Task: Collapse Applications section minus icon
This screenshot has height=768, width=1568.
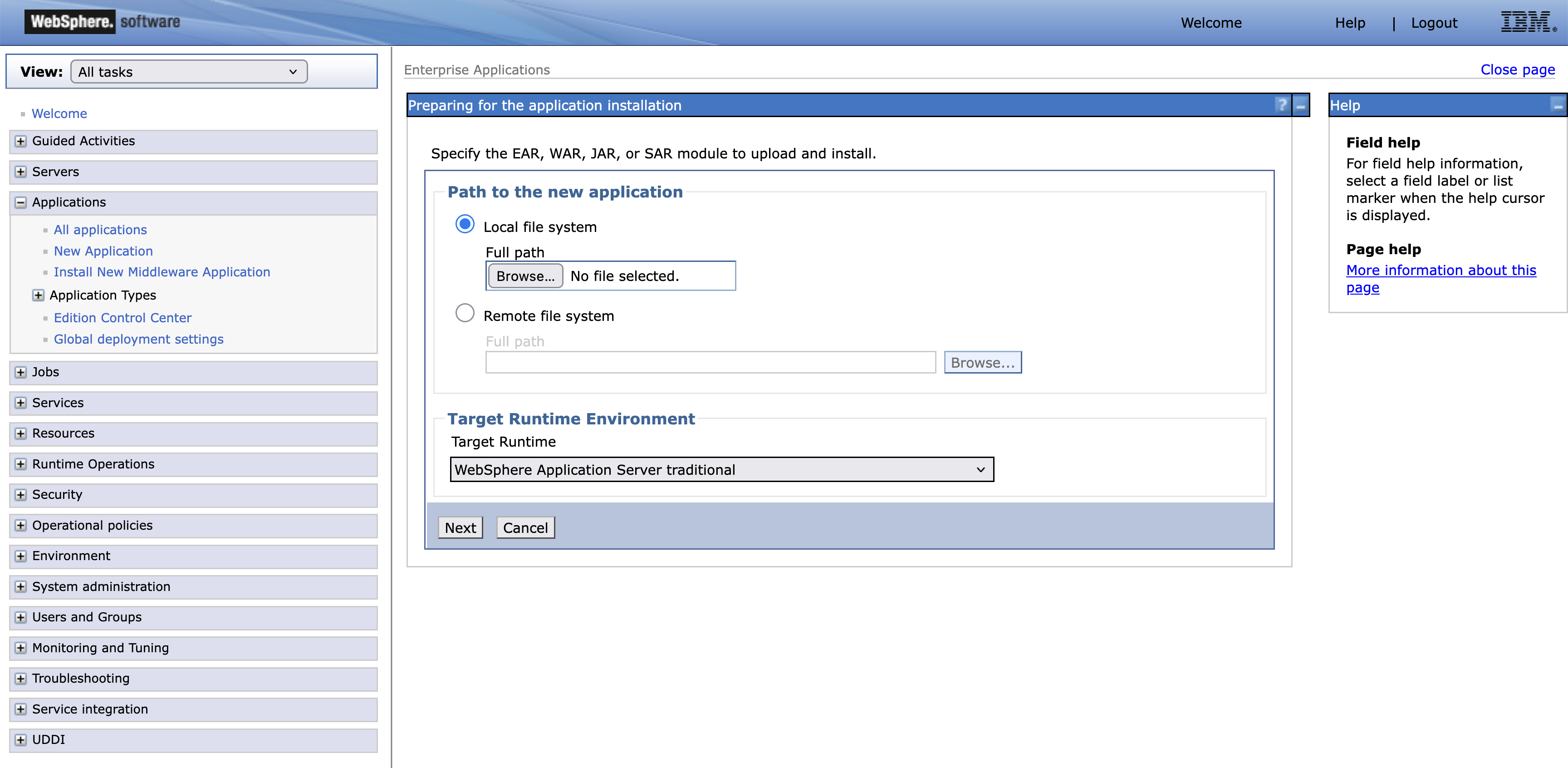Action: pos(21,202)
